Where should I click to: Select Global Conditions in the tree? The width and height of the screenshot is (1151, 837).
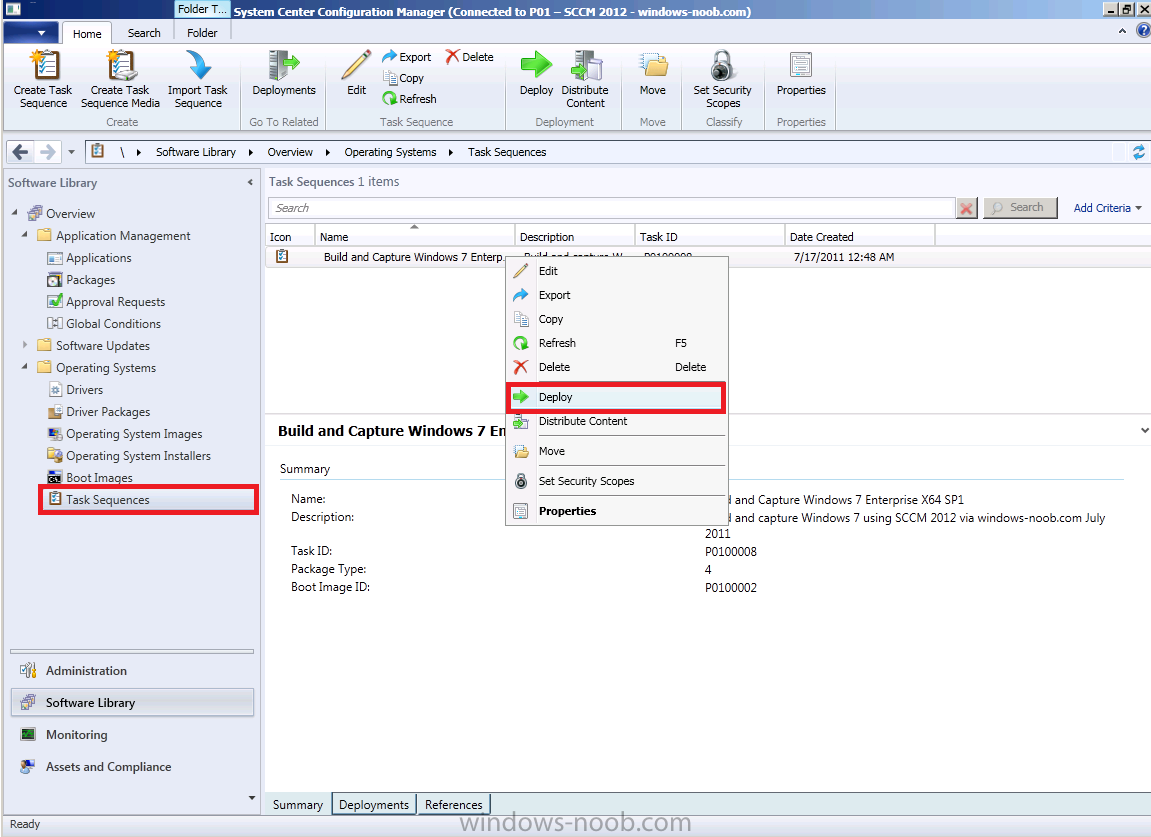click(x=104, y=324)
